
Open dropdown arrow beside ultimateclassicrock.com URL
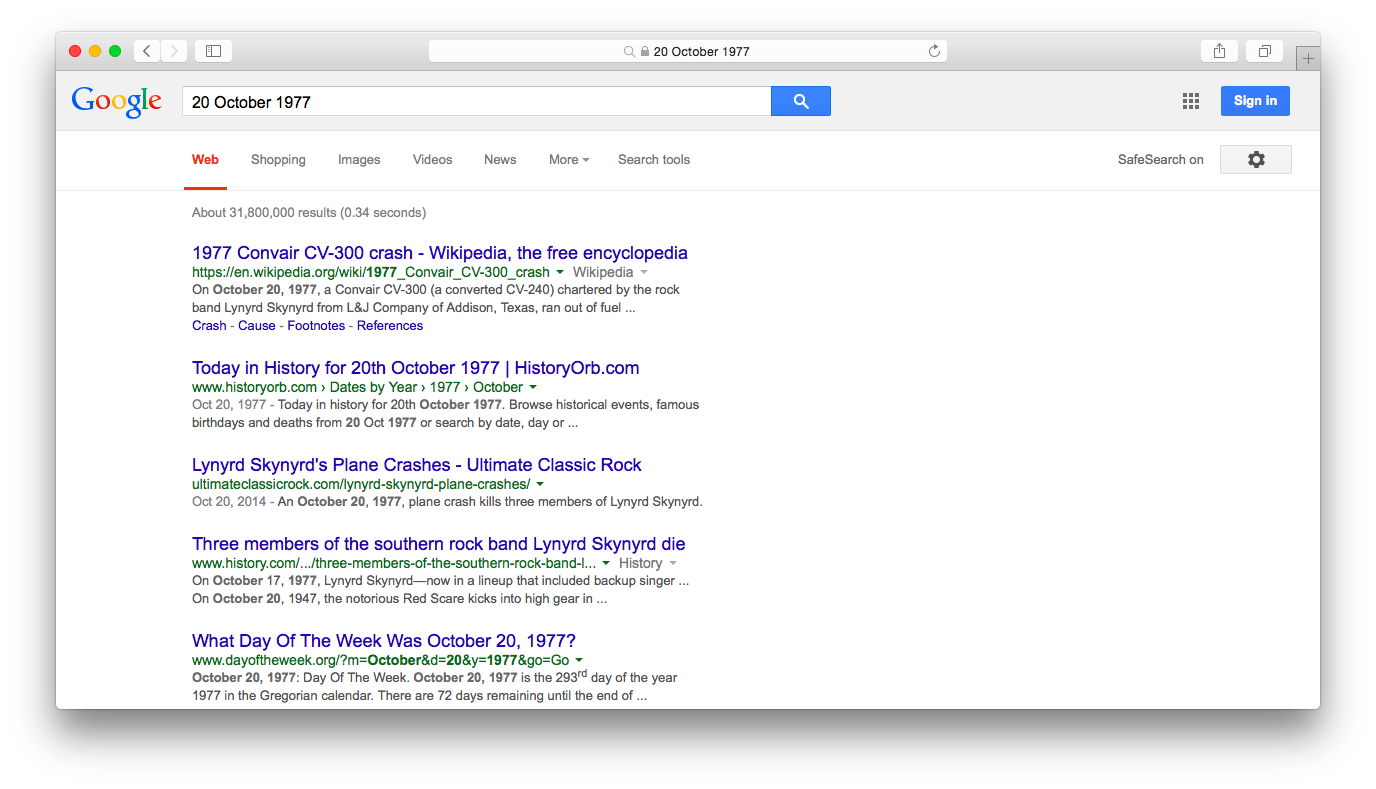tap(540, 484)
